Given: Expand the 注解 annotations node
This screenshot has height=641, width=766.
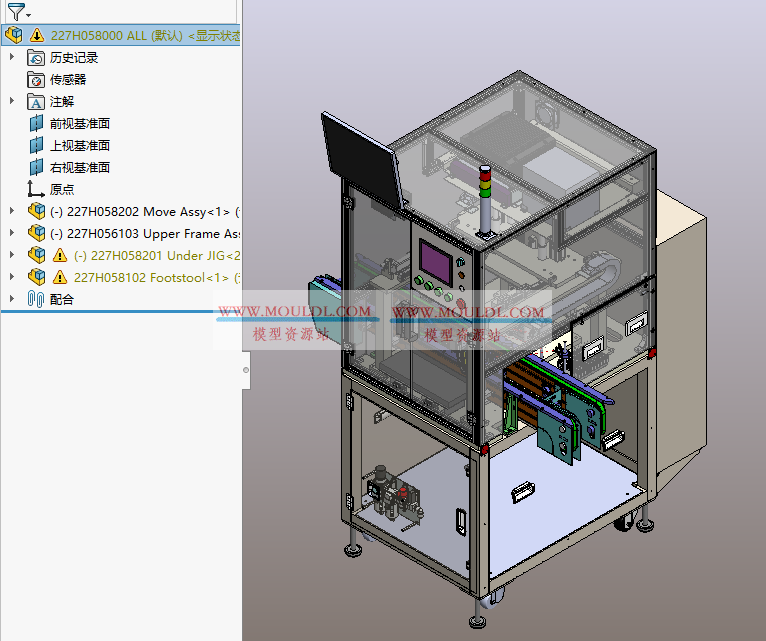Looking at the screenshot, I should coord(12,101).
